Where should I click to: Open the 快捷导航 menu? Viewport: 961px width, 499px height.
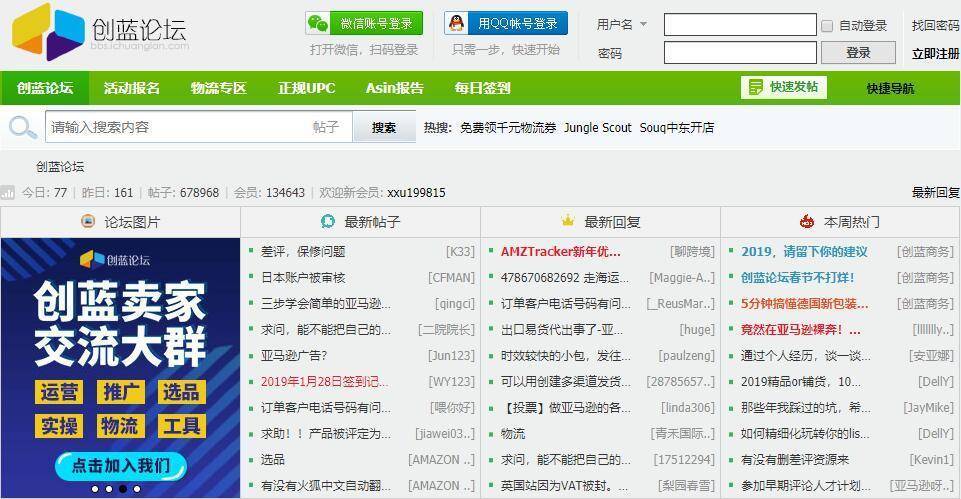(x=890, y=88)
